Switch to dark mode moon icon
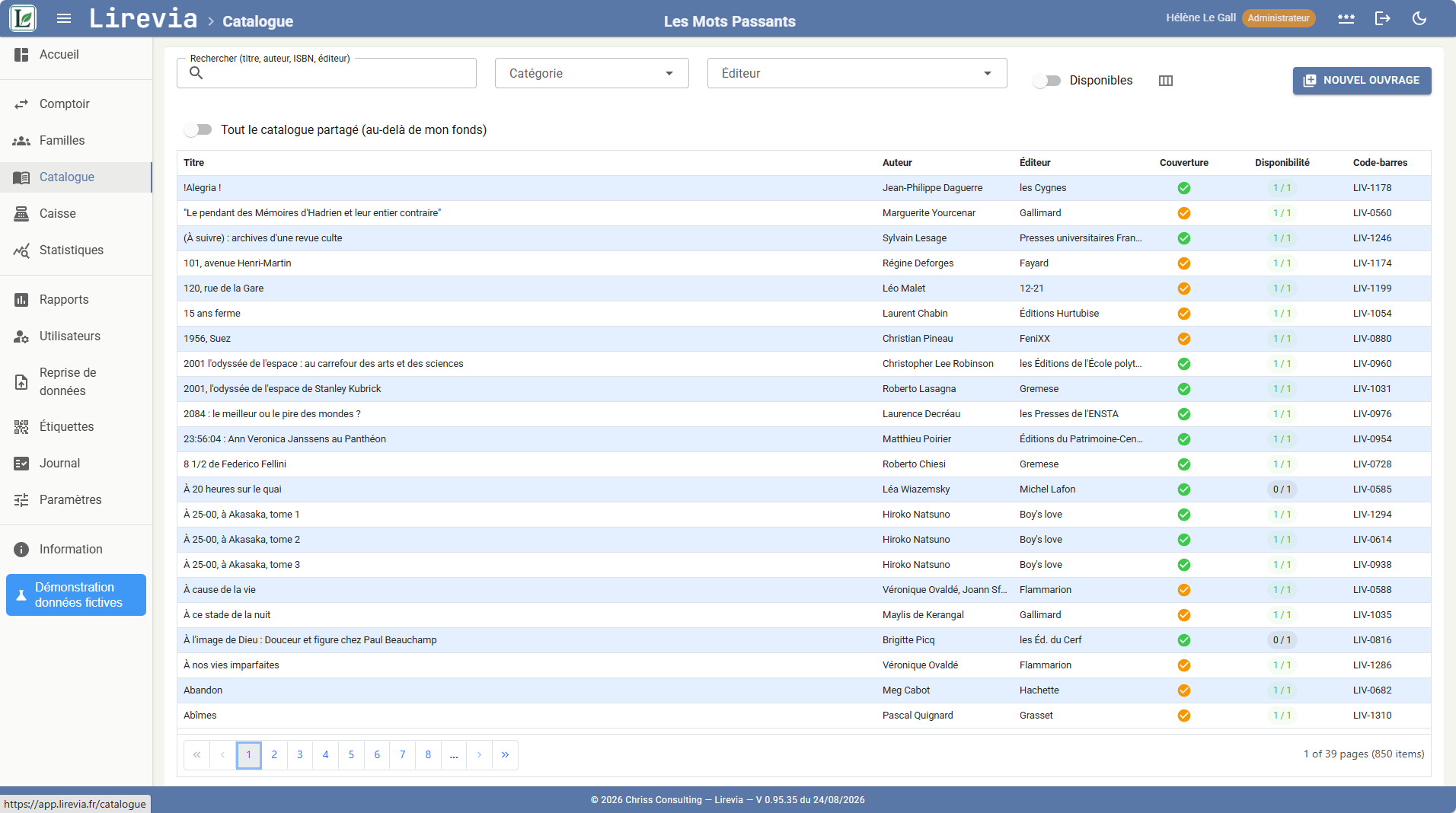 pyautogui.click(x=1419, y=18)
